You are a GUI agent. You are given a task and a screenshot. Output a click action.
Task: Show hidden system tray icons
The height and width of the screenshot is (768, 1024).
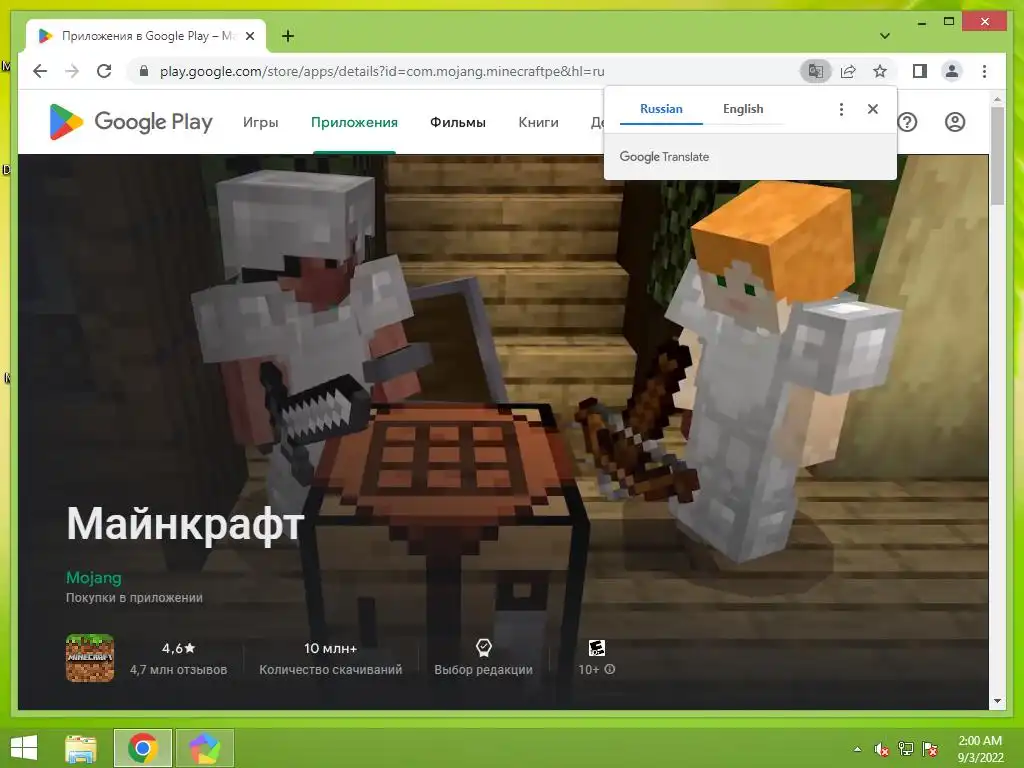click(x=857, y=750)
